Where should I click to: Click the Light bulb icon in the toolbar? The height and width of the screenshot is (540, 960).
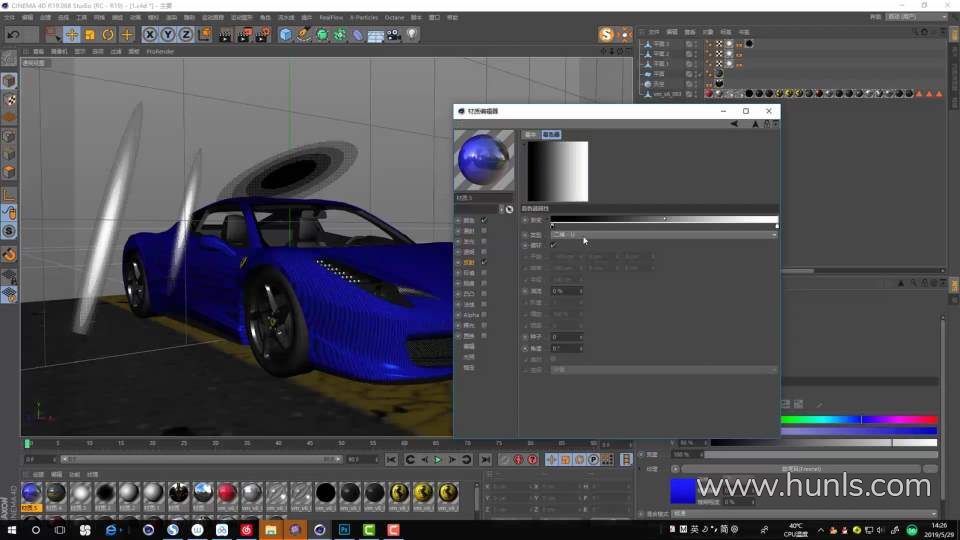point(412,34)
